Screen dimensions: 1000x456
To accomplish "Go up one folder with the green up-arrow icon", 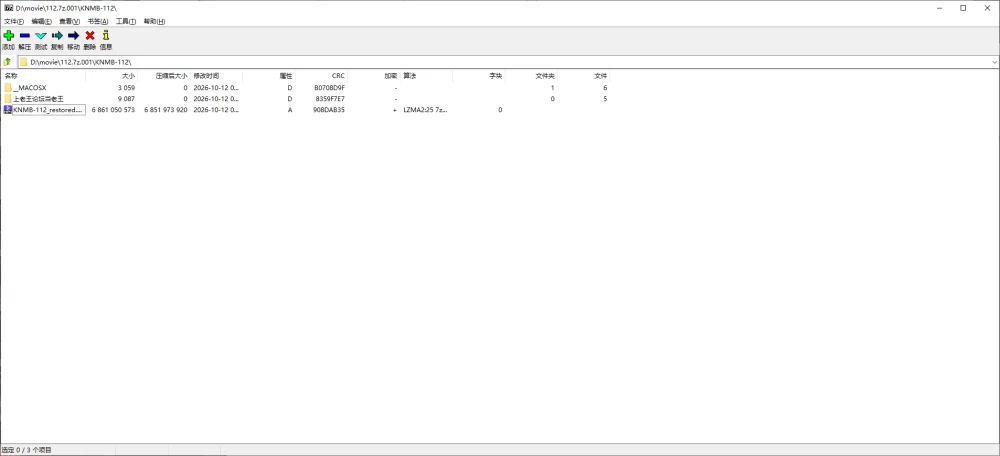I will click(7, 62).
